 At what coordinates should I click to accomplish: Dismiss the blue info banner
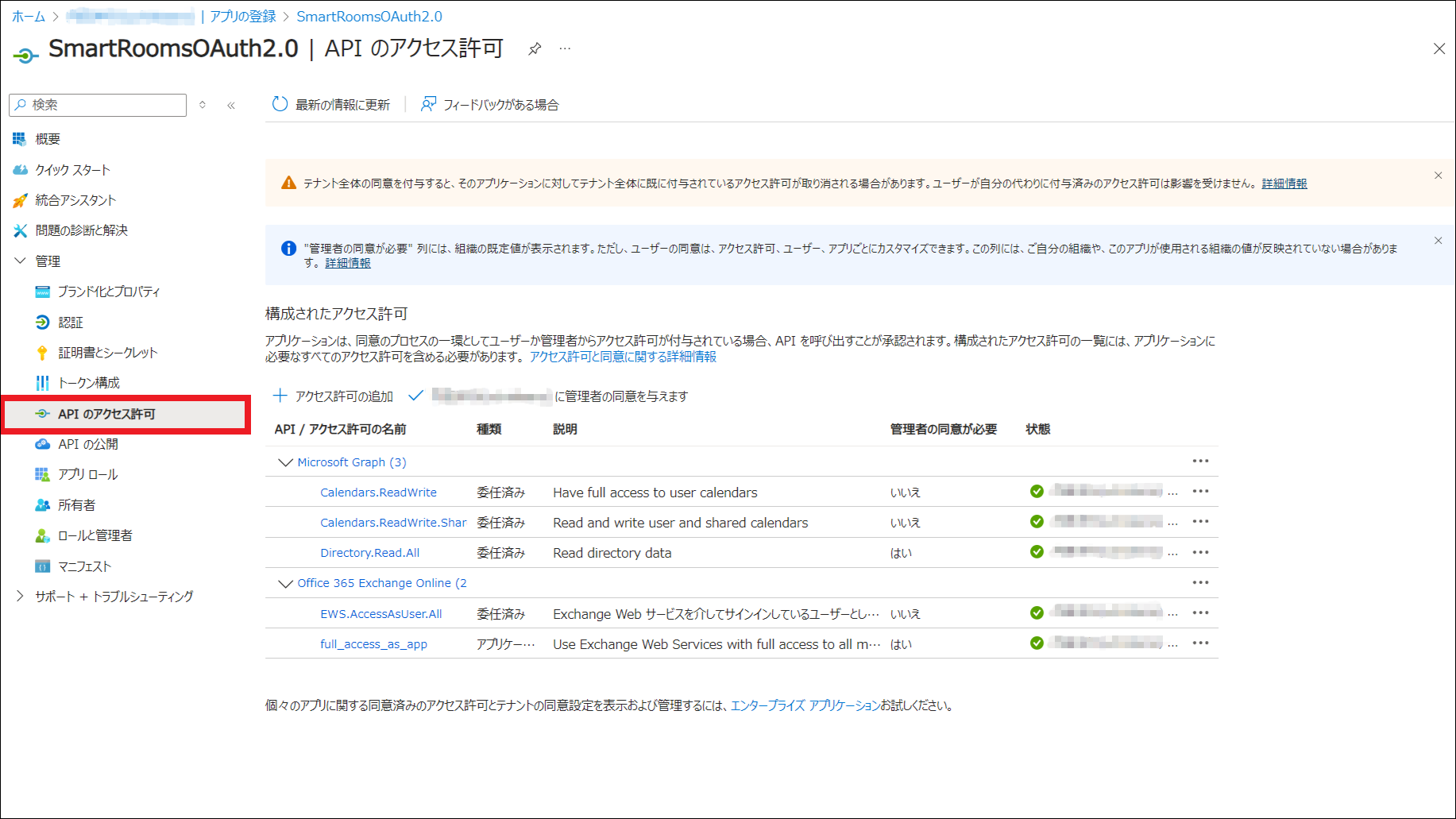(x=1438, y=241)
